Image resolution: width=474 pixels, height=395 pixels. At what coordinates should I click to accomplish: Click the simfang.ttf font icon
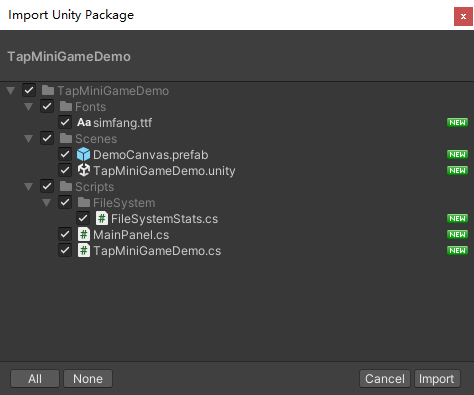[x=84, y=122]
